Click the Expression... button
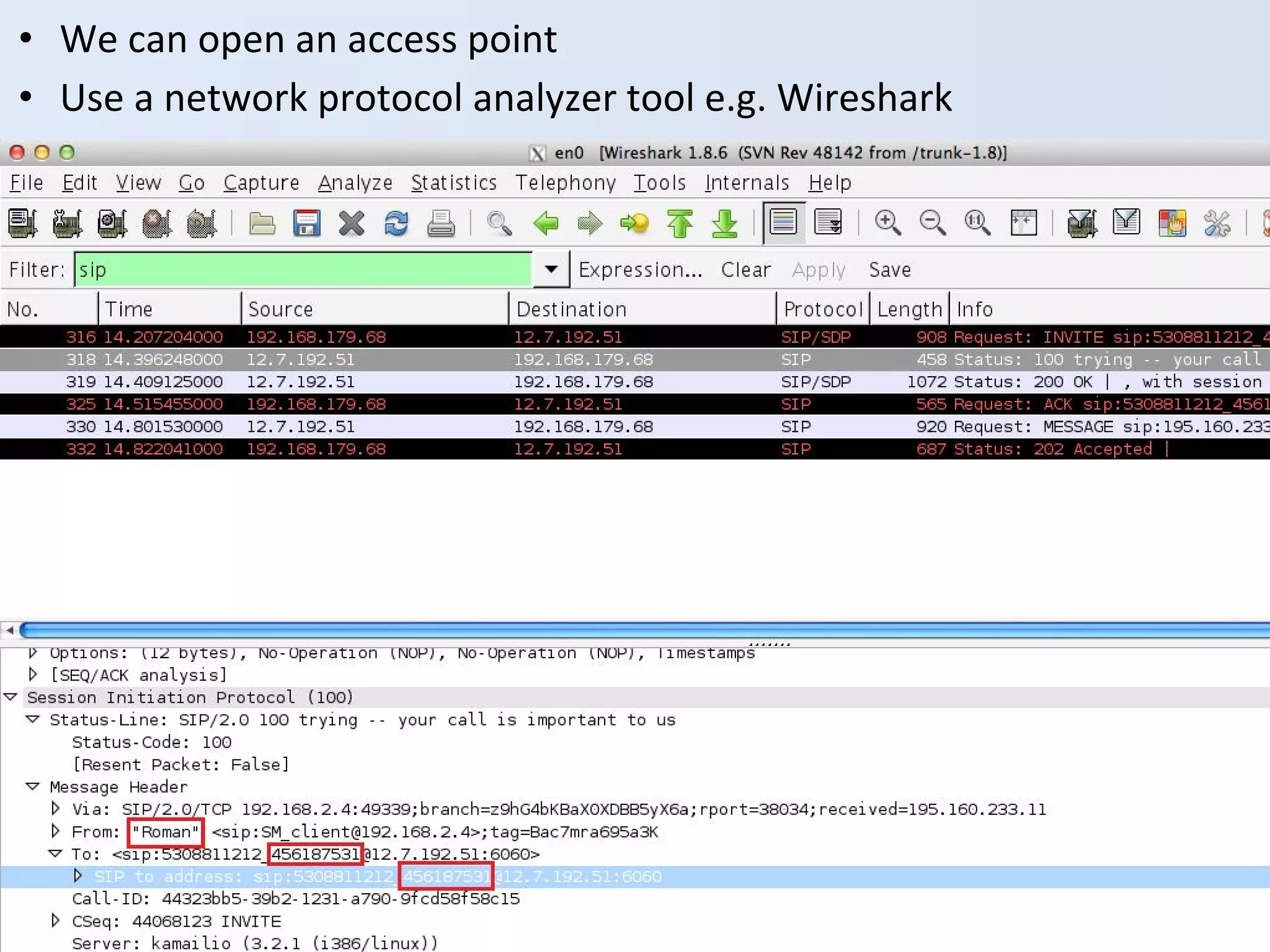This screenshot has width=1270, height=952. [640, 270]
